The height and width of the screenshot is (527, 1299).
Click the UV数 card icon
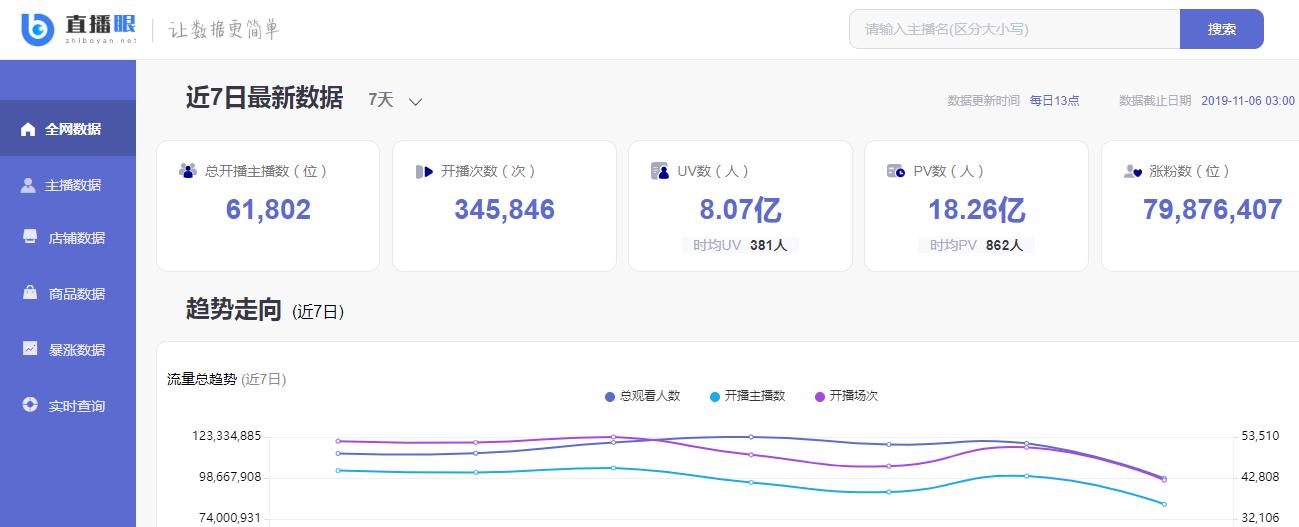(659, 171)
